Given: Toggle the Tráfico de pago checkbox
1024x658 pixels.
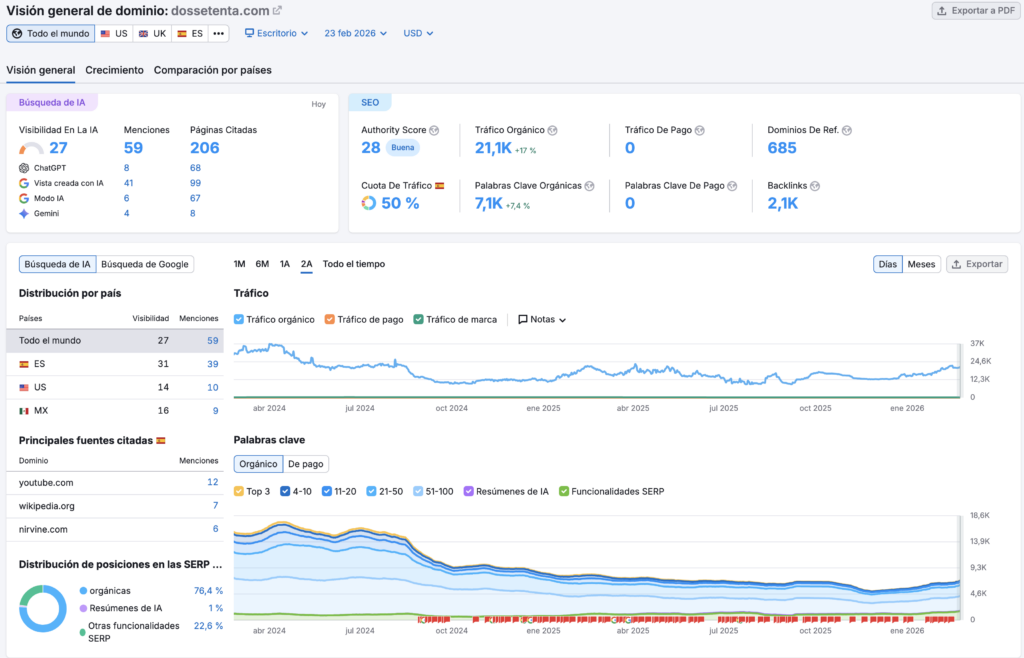Looking at the screenshot, I should (330, 320).
